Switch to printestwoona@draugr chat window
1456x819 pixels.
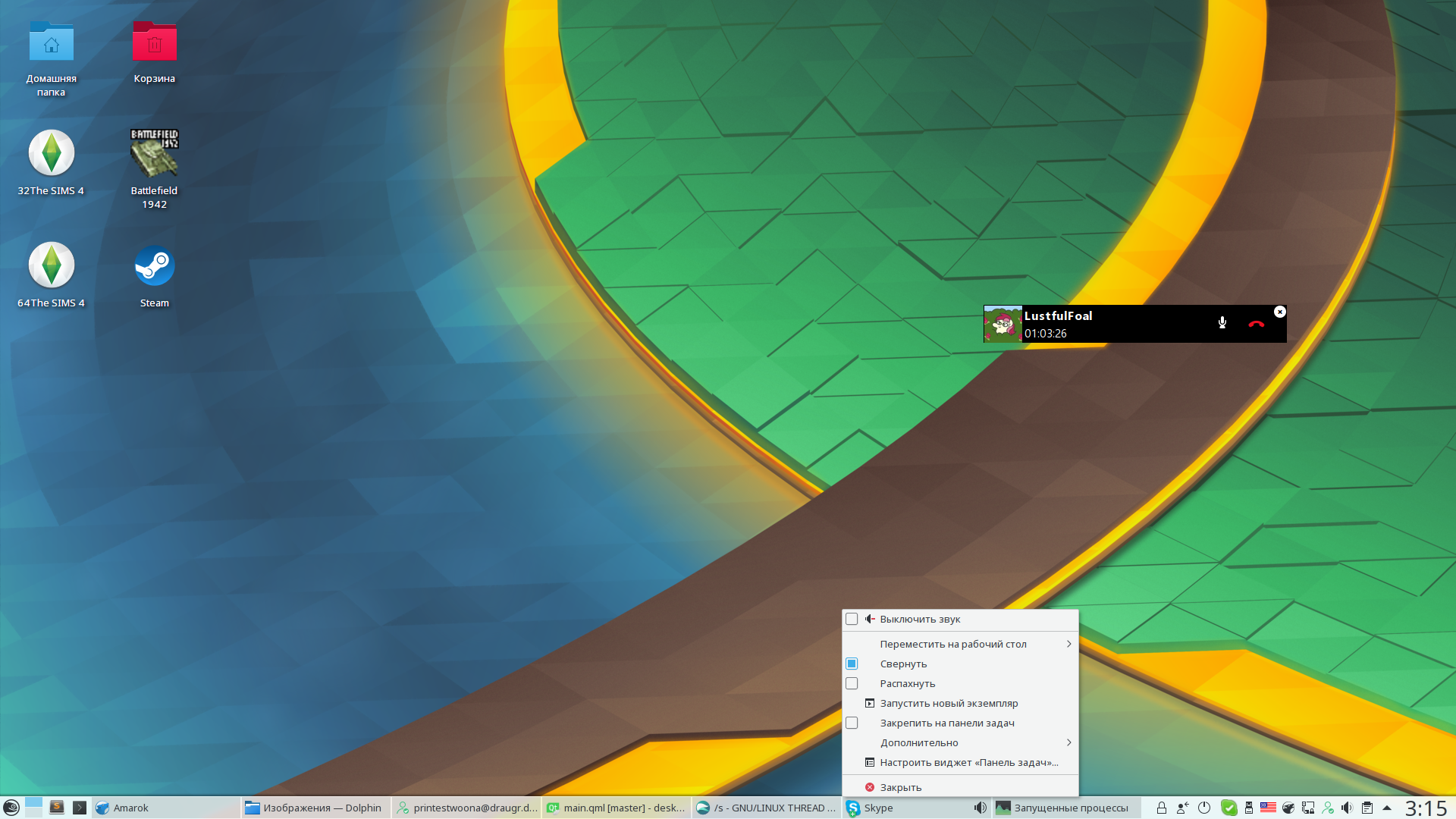click(x=466, y=808)
